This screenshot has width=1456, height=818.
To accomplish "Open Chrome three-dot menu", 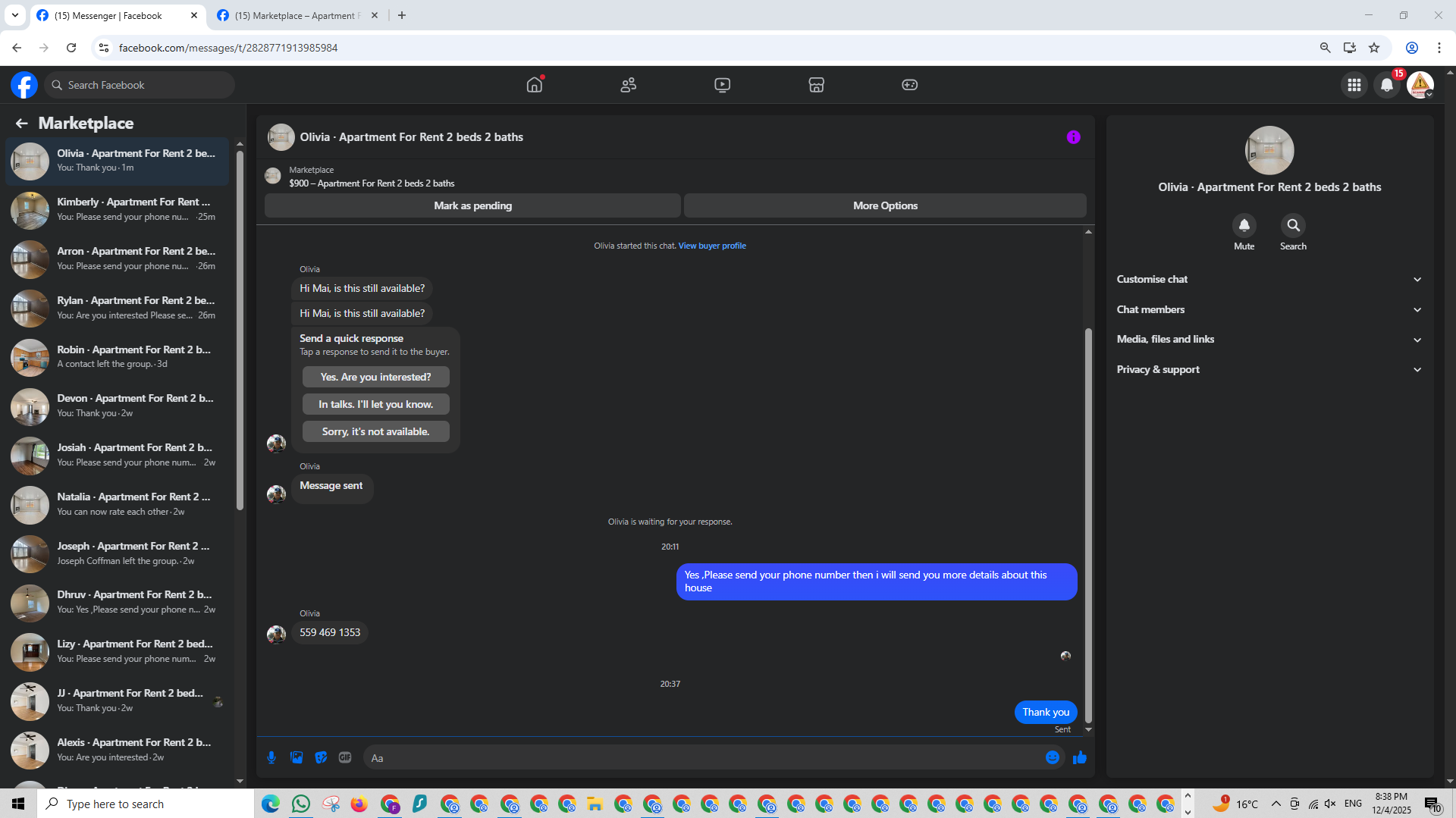I will point(1439,48).
